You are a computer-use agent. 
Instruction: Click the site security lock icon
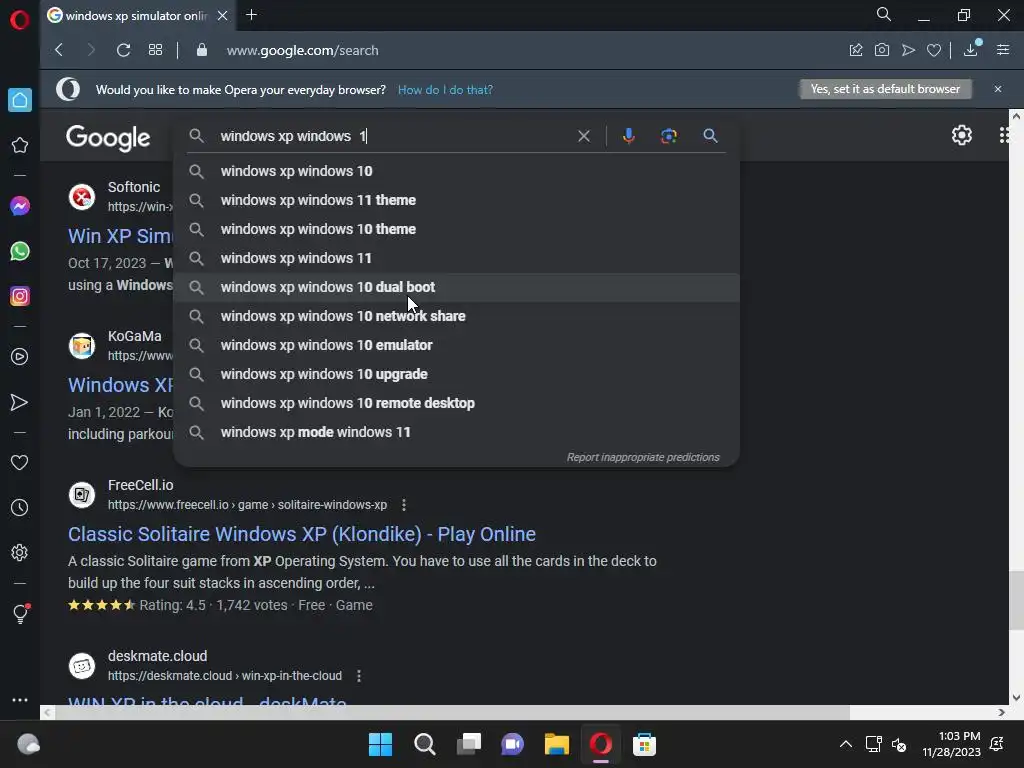pyautogui.click(x=202, y=50)
